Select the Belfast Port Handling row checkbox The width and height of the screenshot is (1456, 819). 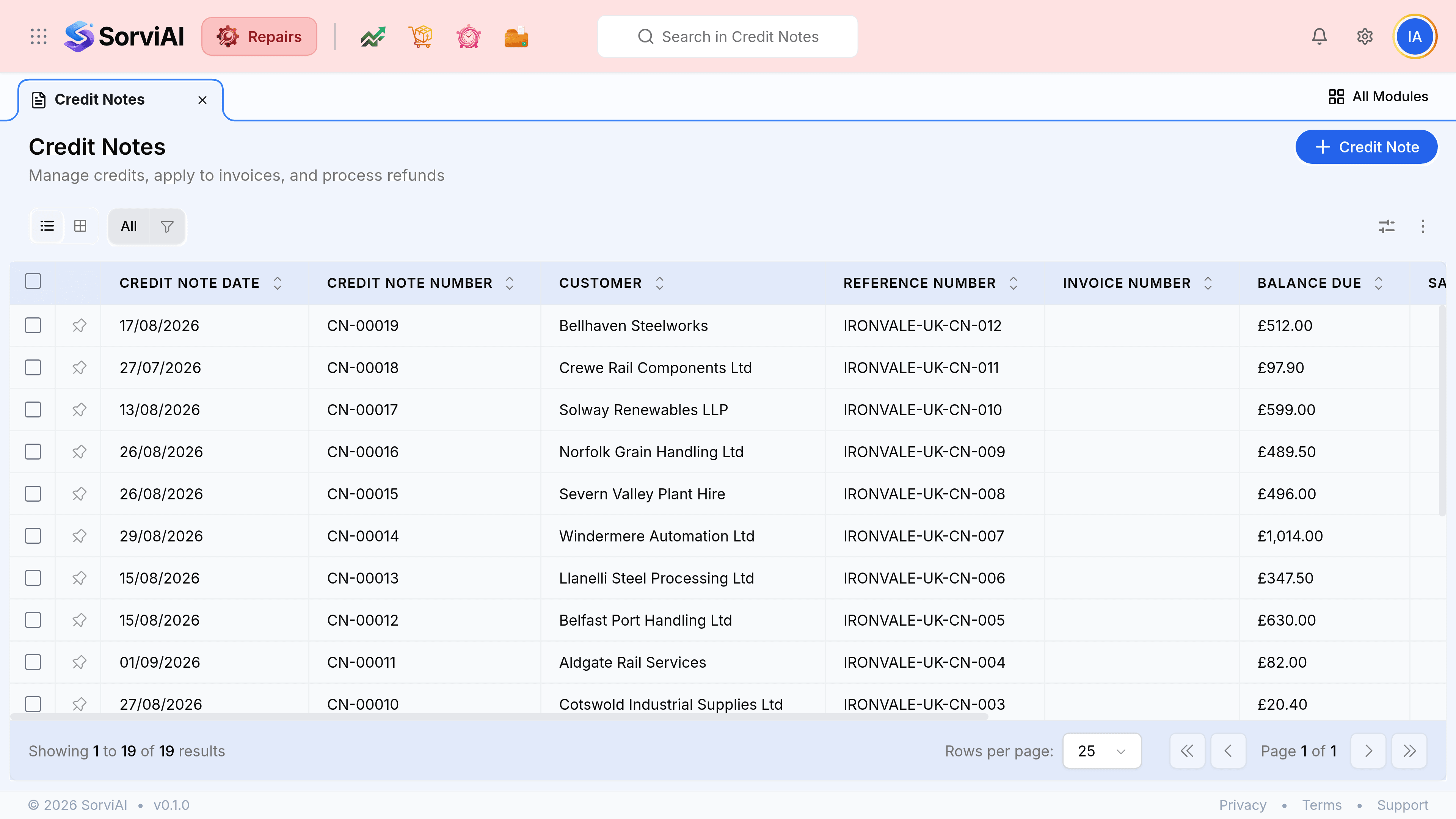(33, 620)
